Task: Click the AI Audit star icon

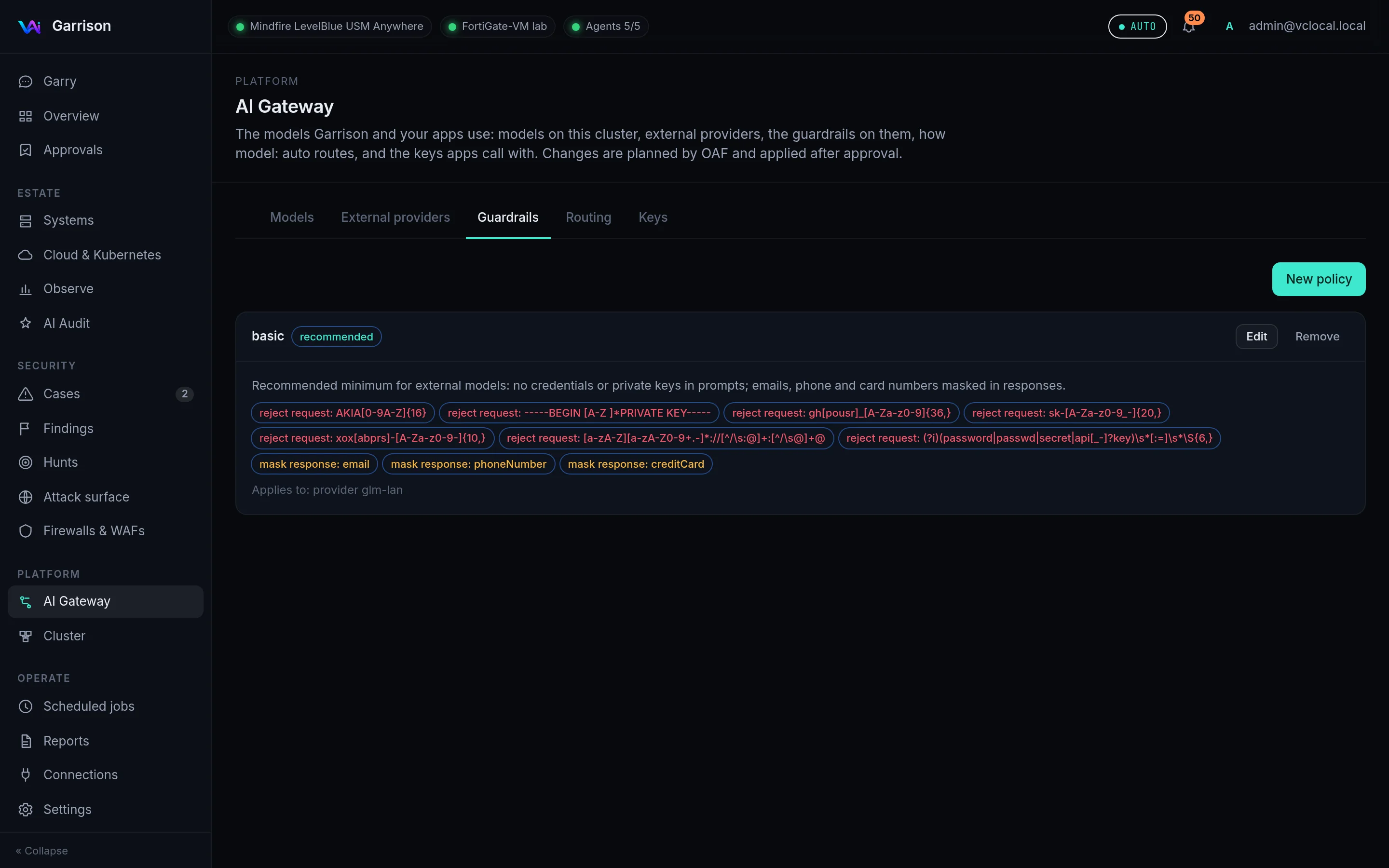Action: click(x=25, y=323)
